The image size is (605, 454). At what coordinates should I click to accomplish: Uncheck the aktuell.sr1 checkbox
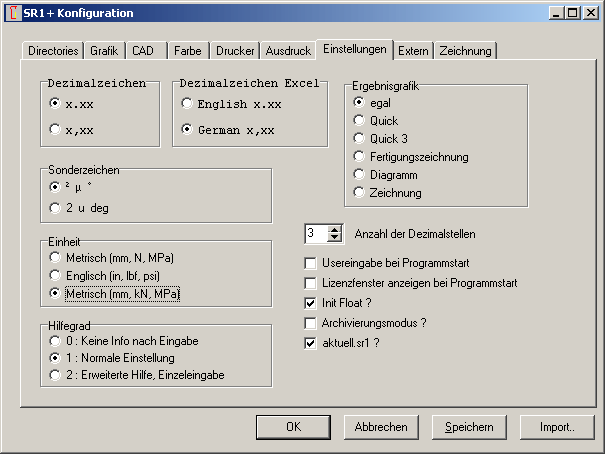[x=310, y=343]
